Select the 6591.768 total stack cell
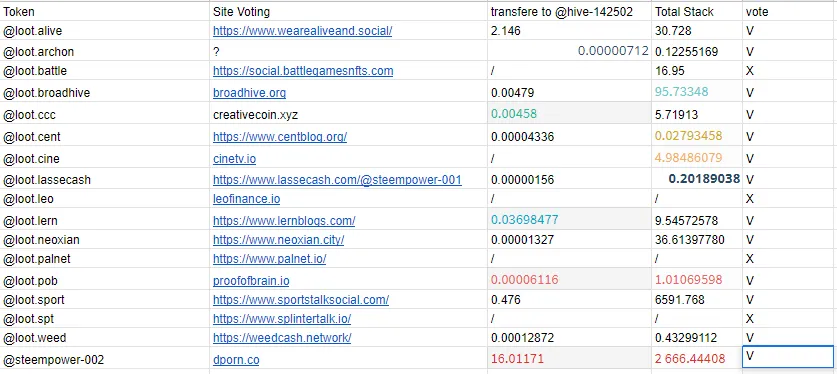837x374 pixels. [697, 300]
